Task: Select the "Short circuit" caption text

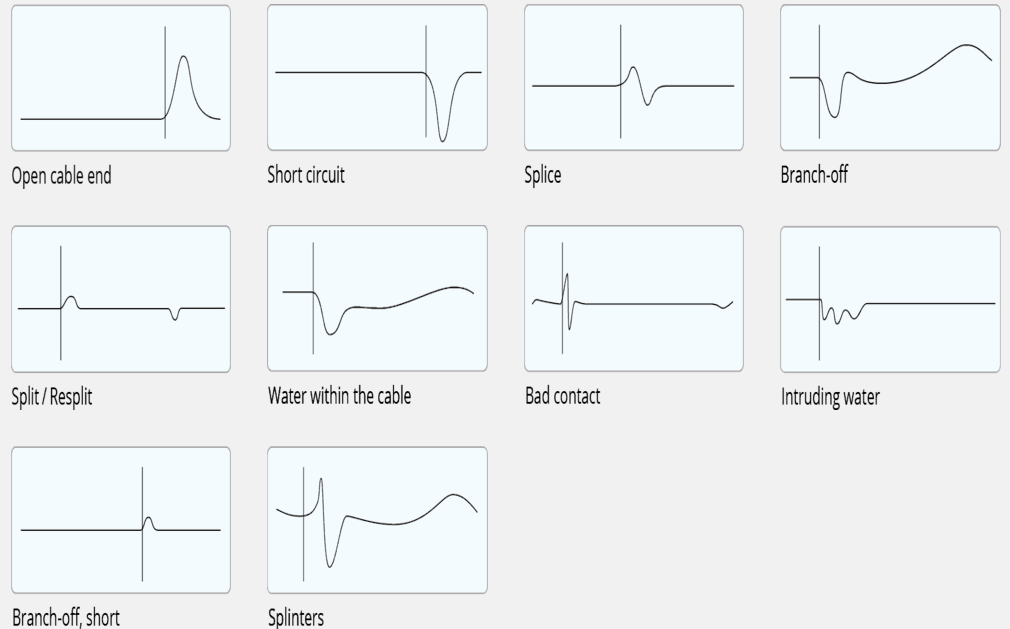Action: click(306, 176)
